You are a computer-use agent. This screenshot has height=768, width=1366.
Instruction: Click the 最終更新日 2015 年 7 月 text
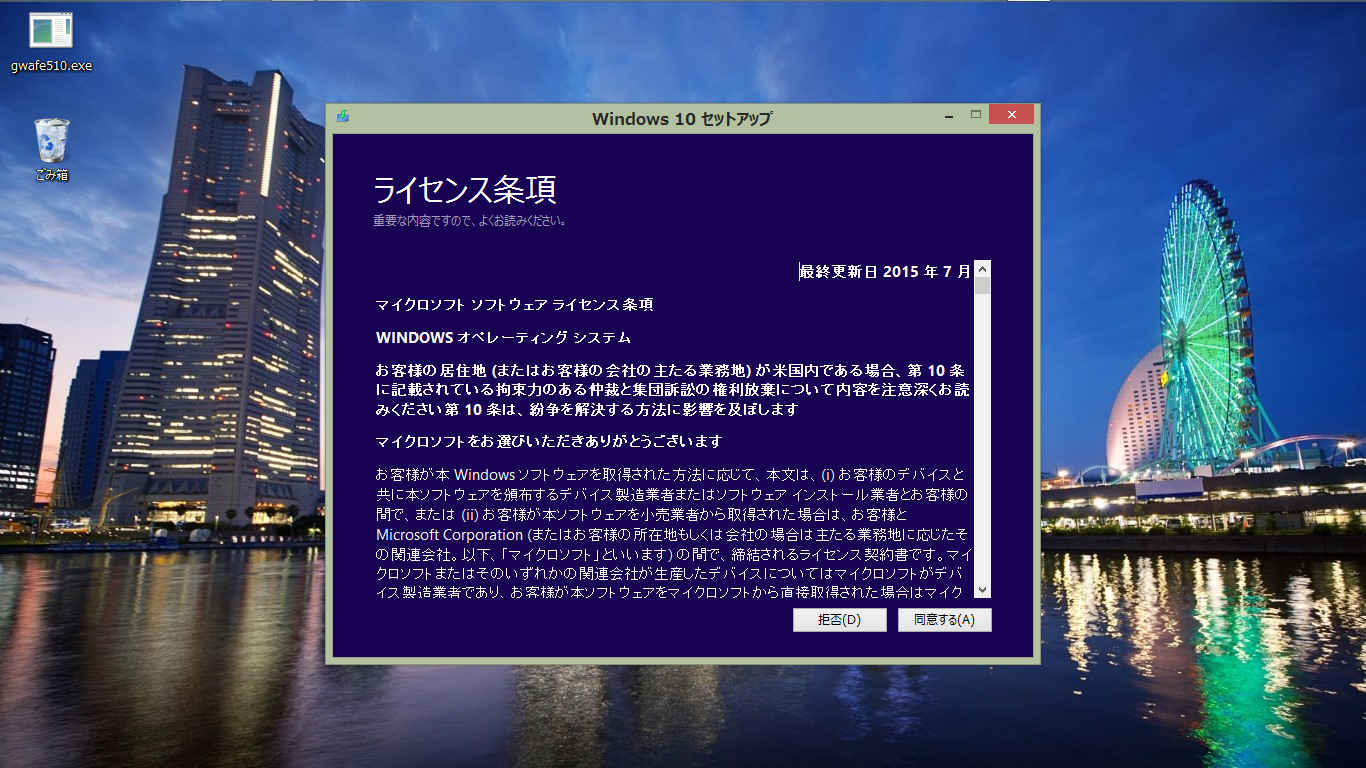885,271
